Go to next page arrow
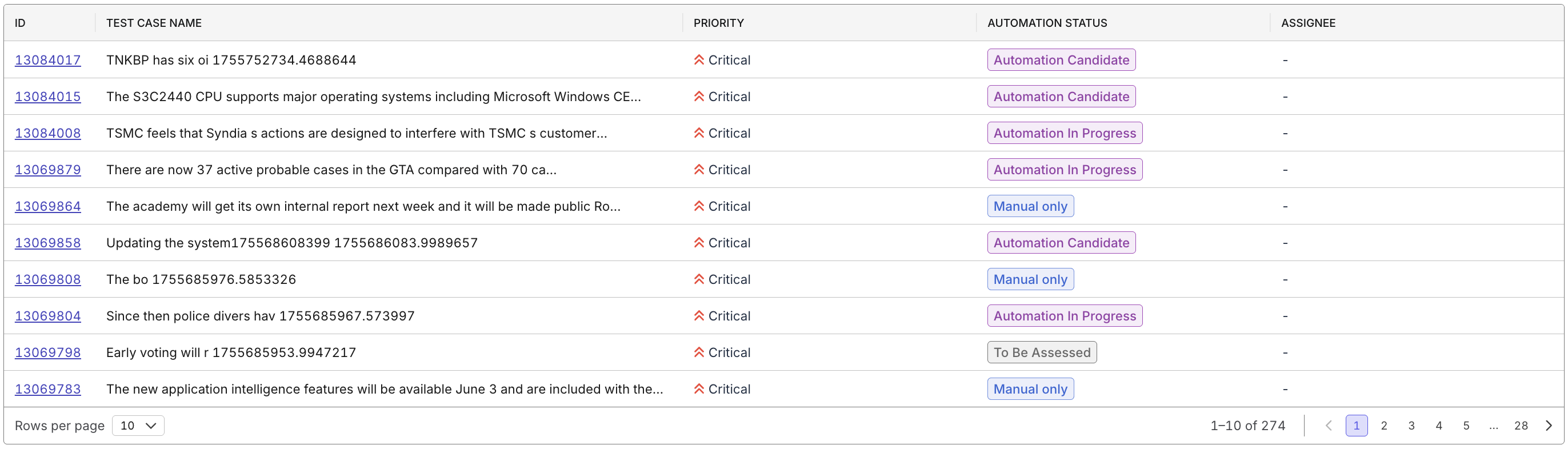The image size is (1568, 449). pos(1549,426)
